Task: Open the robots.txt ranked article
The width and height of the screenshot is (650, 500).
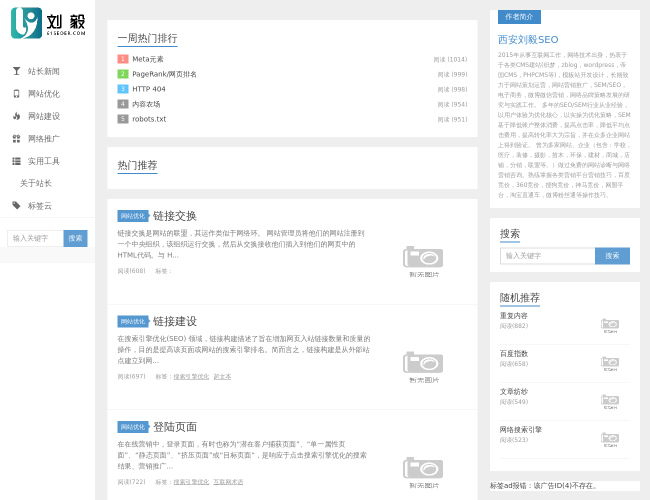Action: (x=149, y=119)
